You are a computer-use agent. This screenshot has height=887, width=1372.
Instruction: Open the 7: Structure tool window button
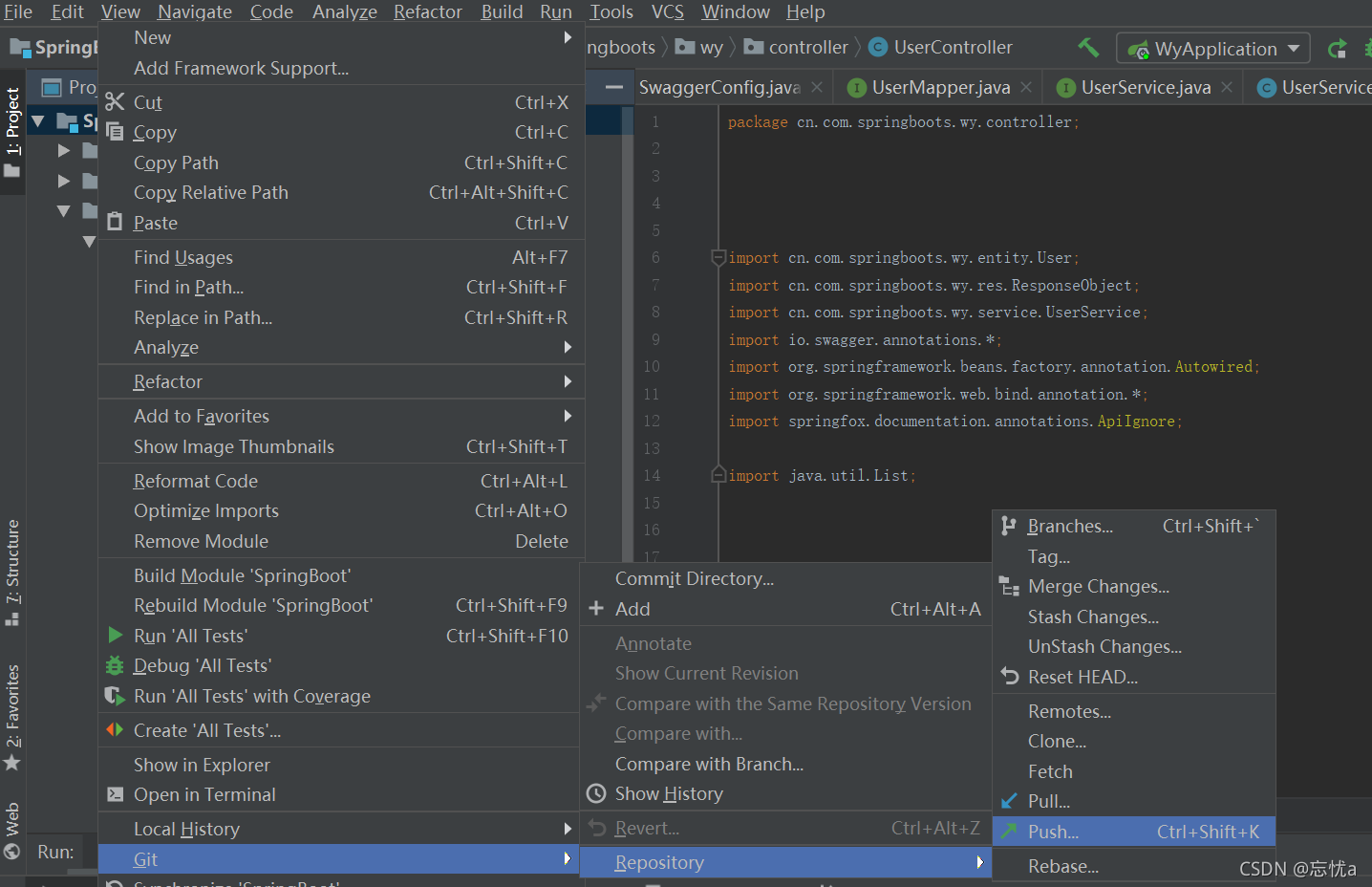pyautogui.click(x=12, y=573)
